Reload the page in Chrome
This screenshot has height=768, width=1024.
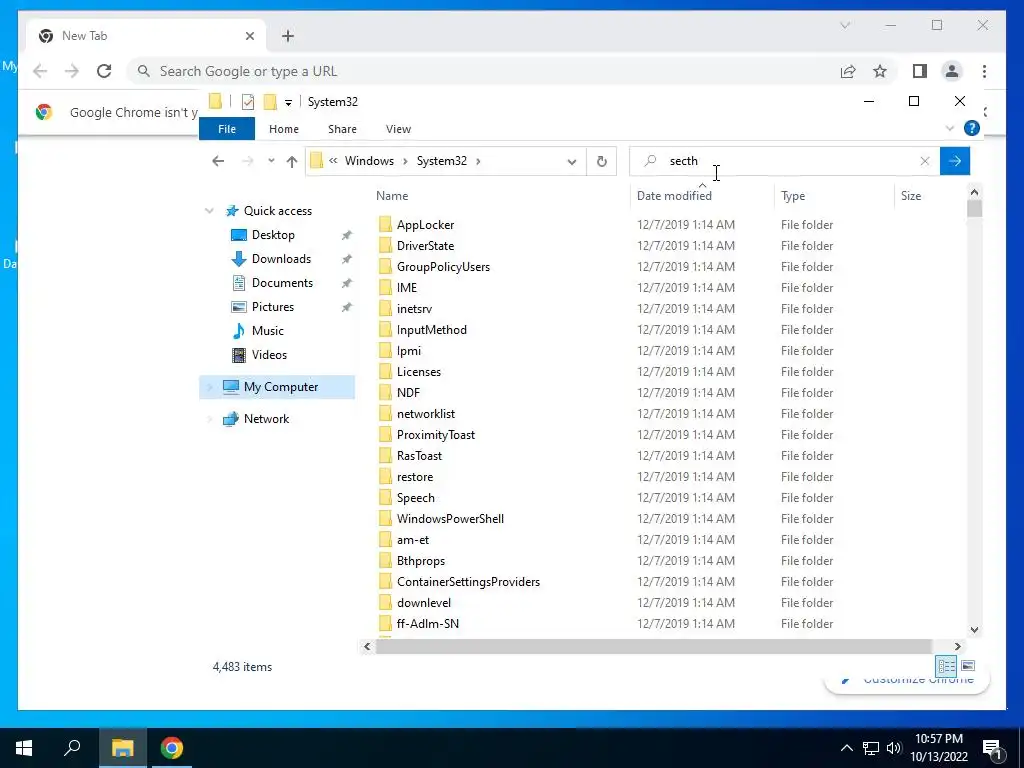pos(104,71)
